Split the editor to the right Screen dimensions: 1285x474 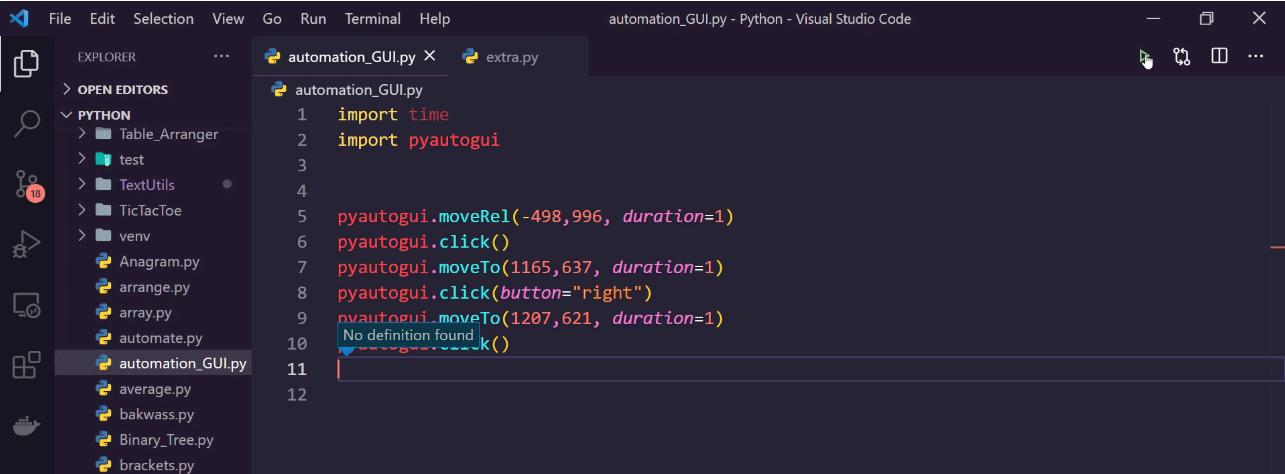[x=1219, y=57]
